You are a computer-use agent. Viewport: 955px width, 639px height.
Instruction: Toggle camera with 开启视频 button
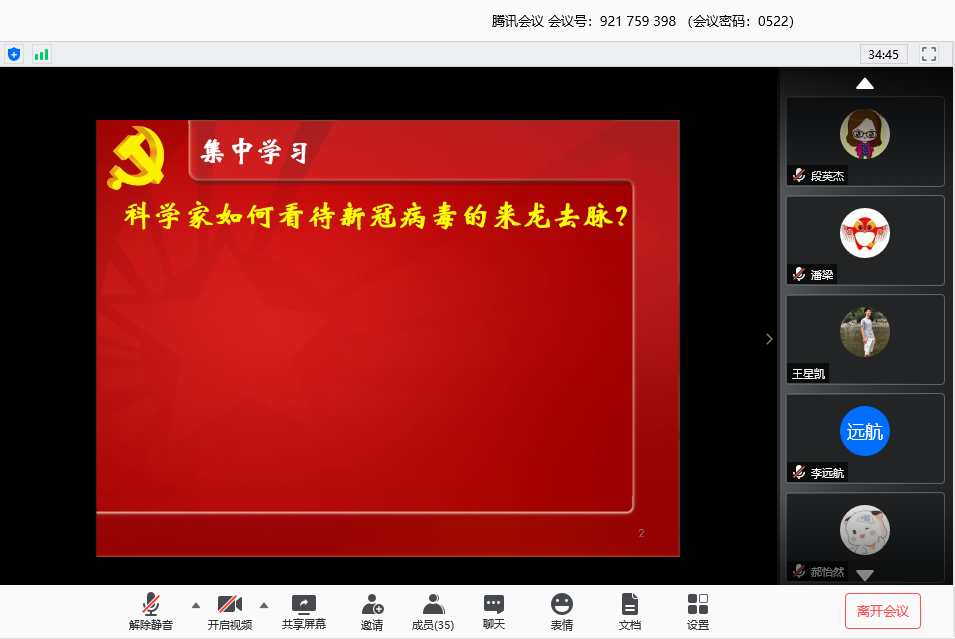click(229, 610)
